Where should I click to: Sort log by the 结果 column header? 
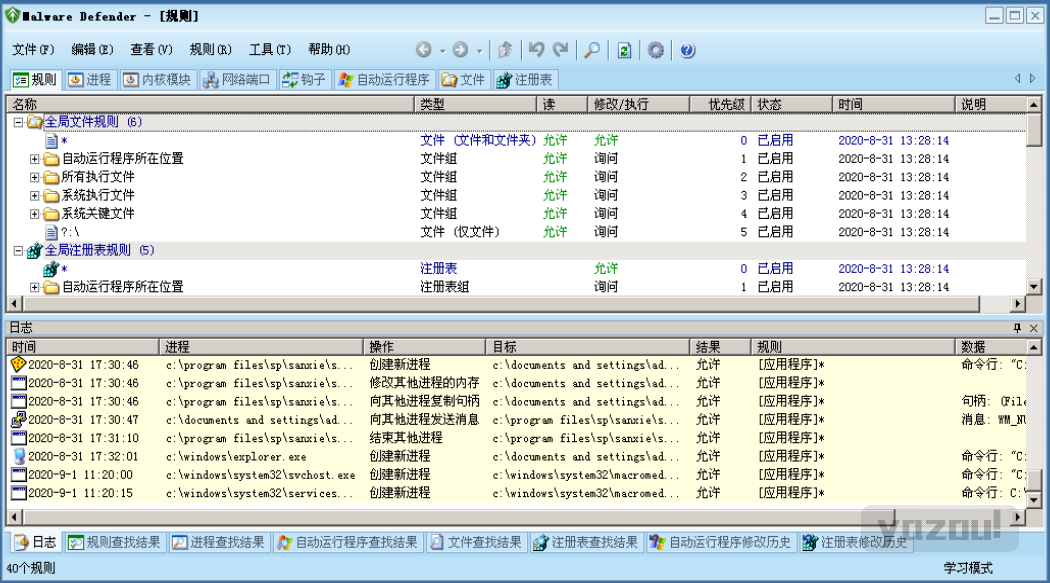(x=721, y=347)
